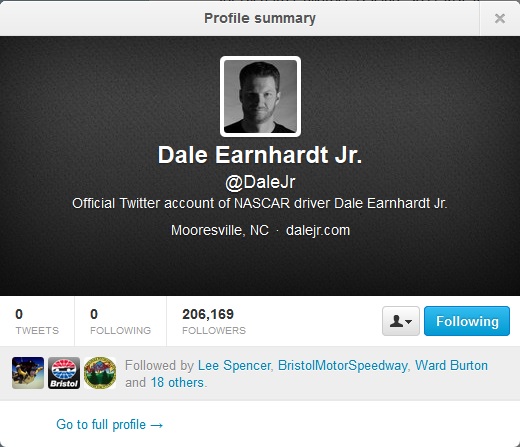520x447 pixels.
Task: View the 206,169 Followers stat
Action: tap(214, 321)
